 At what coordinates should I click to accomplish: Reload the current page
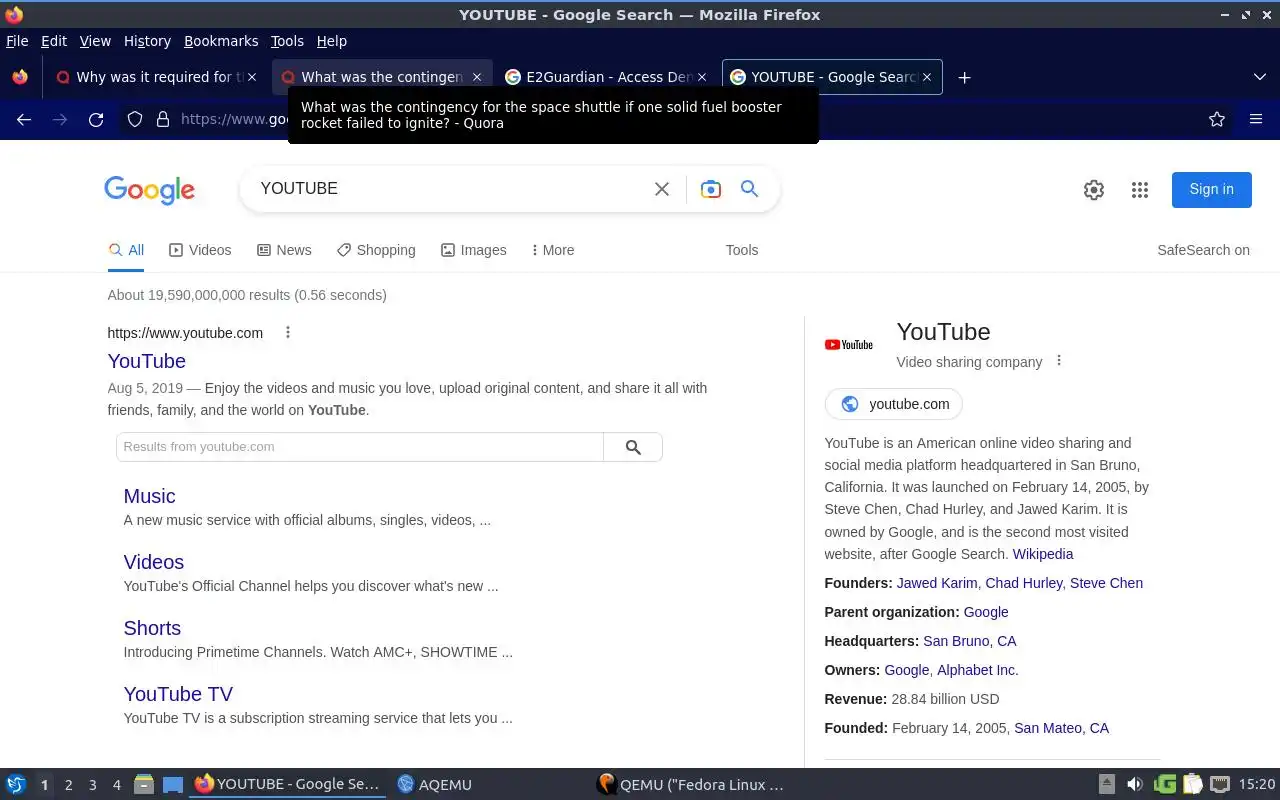[96, 119]
